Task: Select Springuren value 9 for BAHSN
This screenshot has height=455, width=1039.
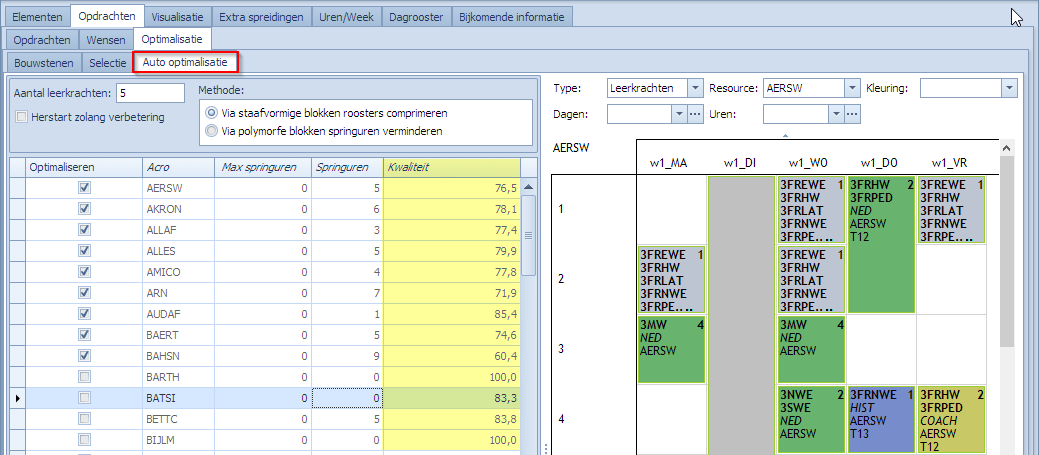Action: coord(347,356)
